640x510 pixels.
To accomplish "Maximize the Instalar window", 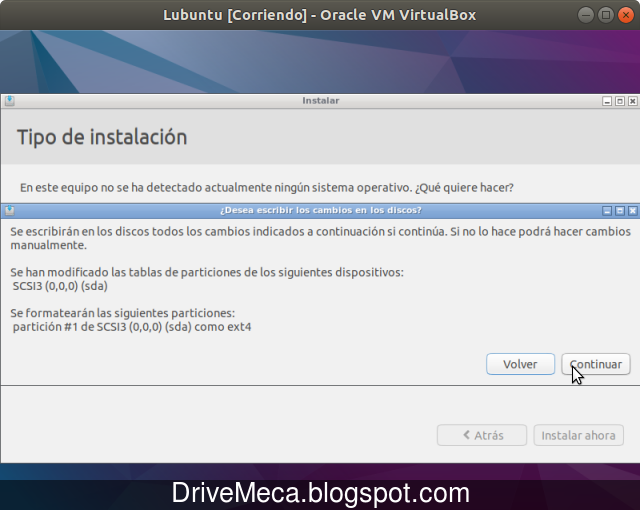I will [620, 101].
